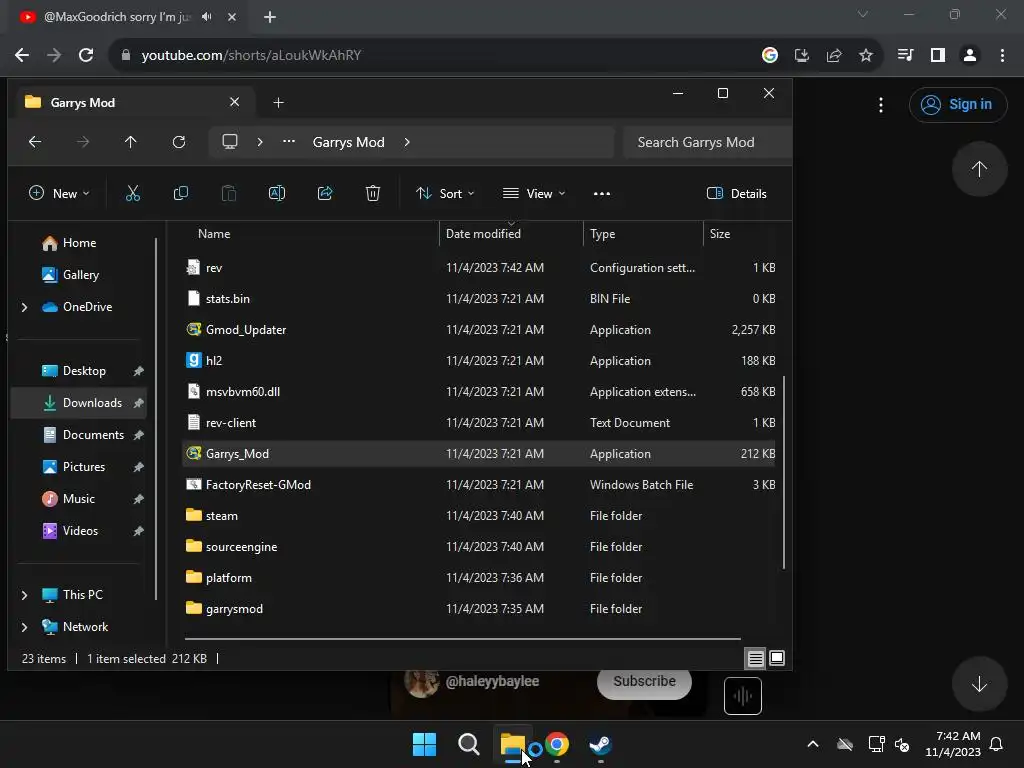The width and height of the screenshot is (1024, 768).
Task: Go up one folder level in Explorer
Action: pyautogui.click(x=131, y=142)
